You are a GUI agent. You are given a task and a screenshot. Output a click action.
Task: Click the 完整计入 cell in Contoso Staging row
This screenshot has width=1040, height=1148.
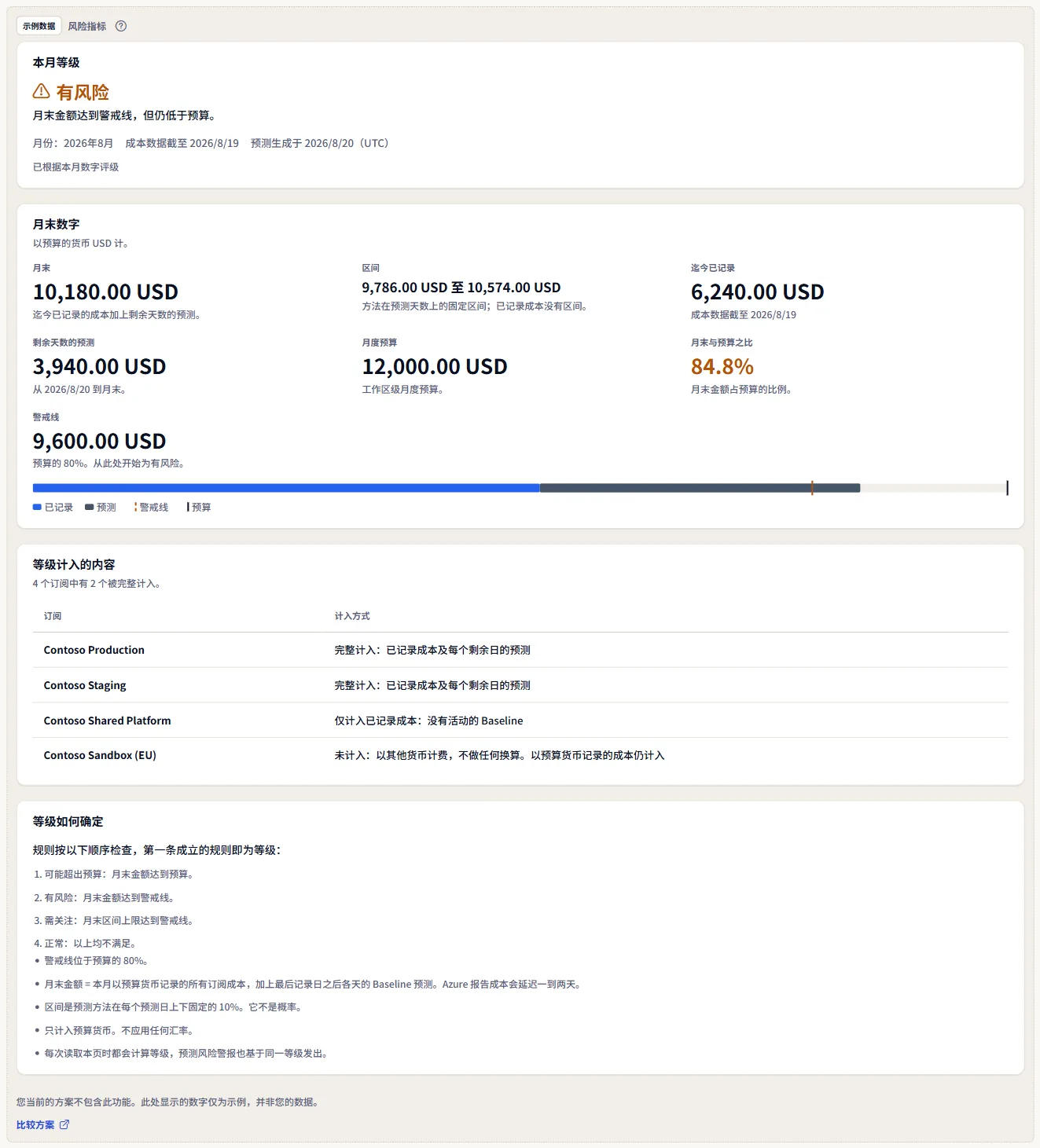(x=432, y=685)
